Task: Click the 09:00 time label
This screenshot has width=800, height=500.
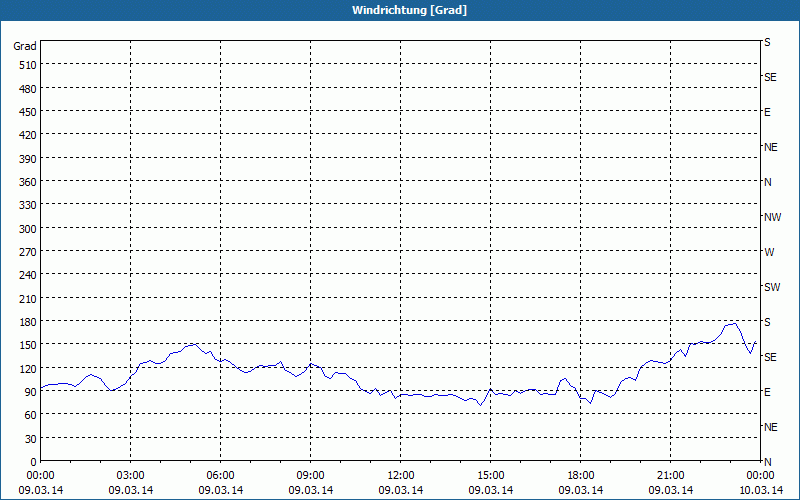Action: pos(310,476)
